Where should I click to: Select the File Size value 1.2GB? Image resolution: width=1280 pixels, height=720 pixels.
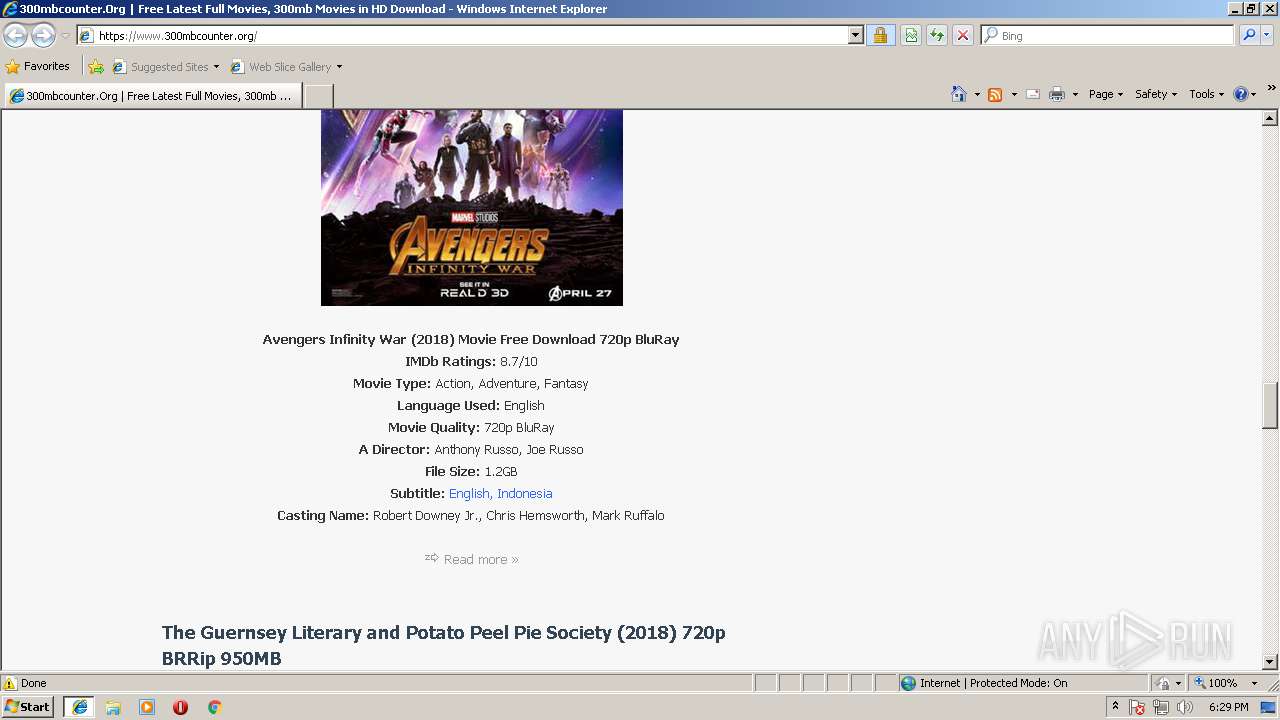pyautogui.click(x=500, y=471)
